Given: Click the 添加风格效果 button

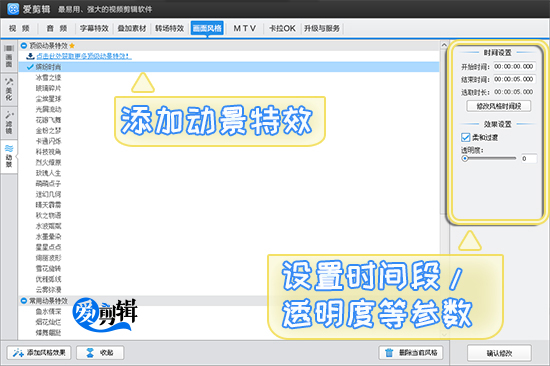Looking at the screenshot, I should pyautogui.click(x=39, y=353).
